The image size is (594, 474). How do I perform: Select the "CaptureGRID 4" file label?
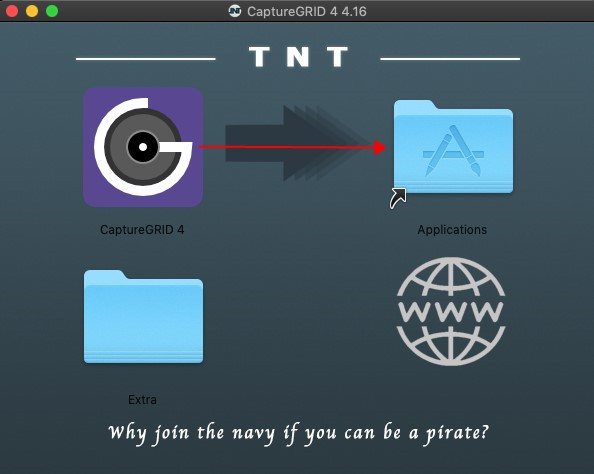click(x=142, y=230)
